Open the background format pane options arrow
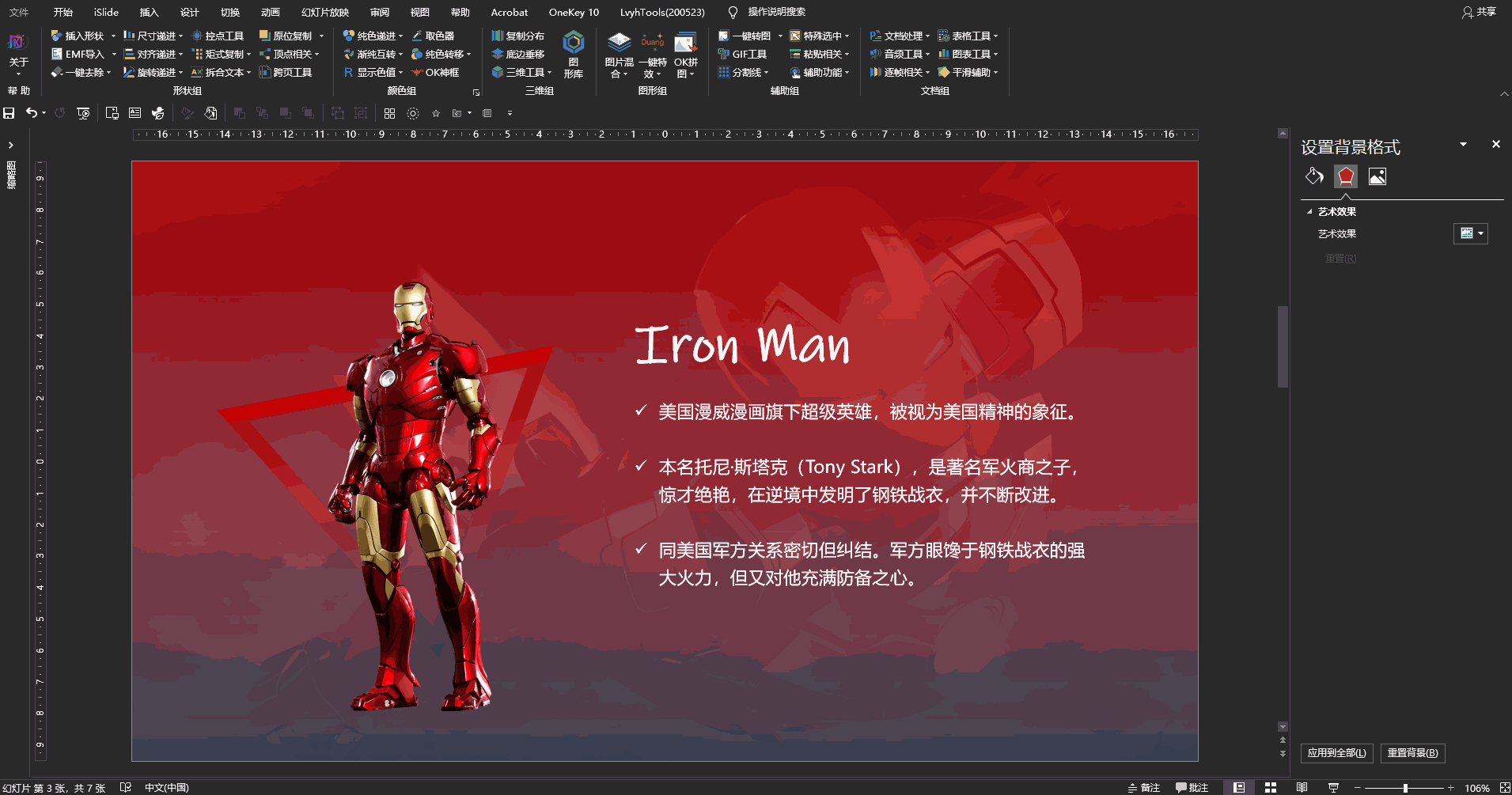The height and width of the screenshot is (795, 1512). click(1463, 144)
